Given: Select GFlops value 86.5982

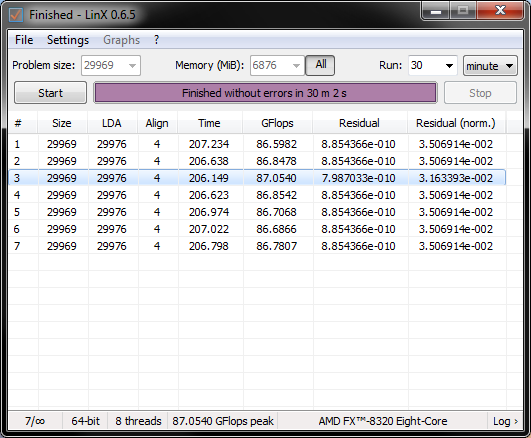Looking at the screenshot, I should (x=277, y=144).
